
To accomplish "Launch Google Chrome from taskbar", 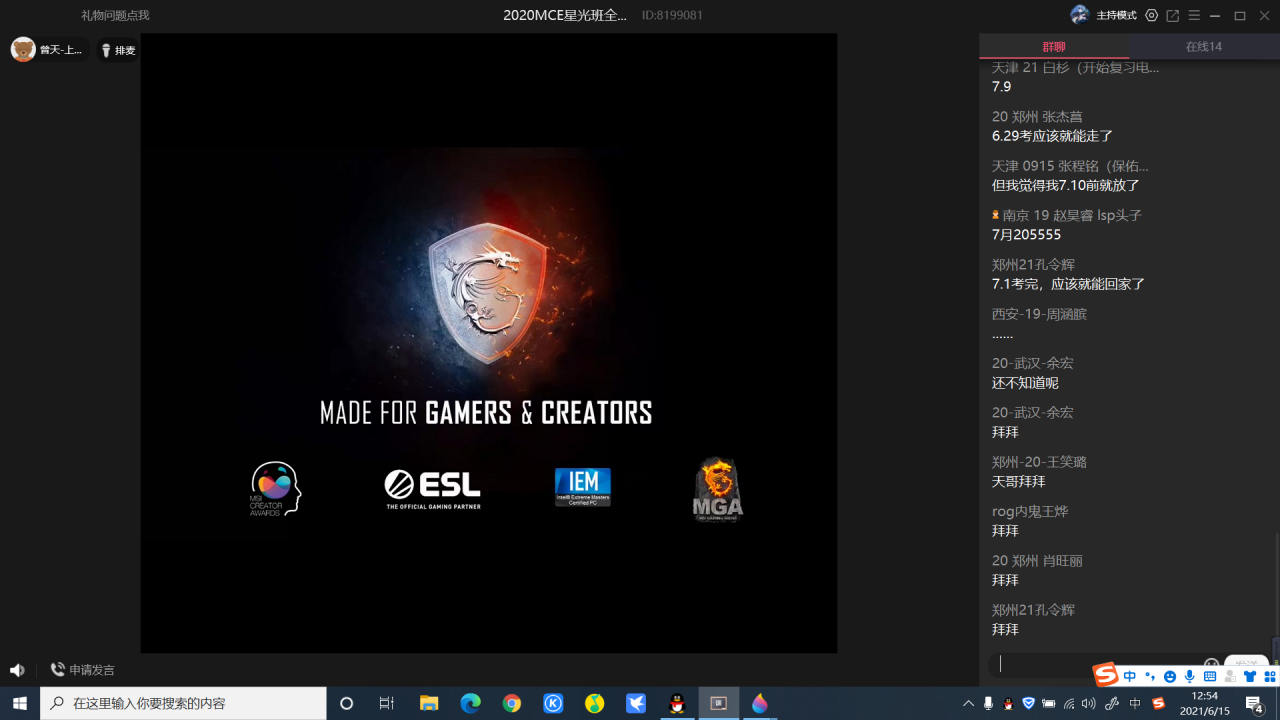I will [512, 703].
